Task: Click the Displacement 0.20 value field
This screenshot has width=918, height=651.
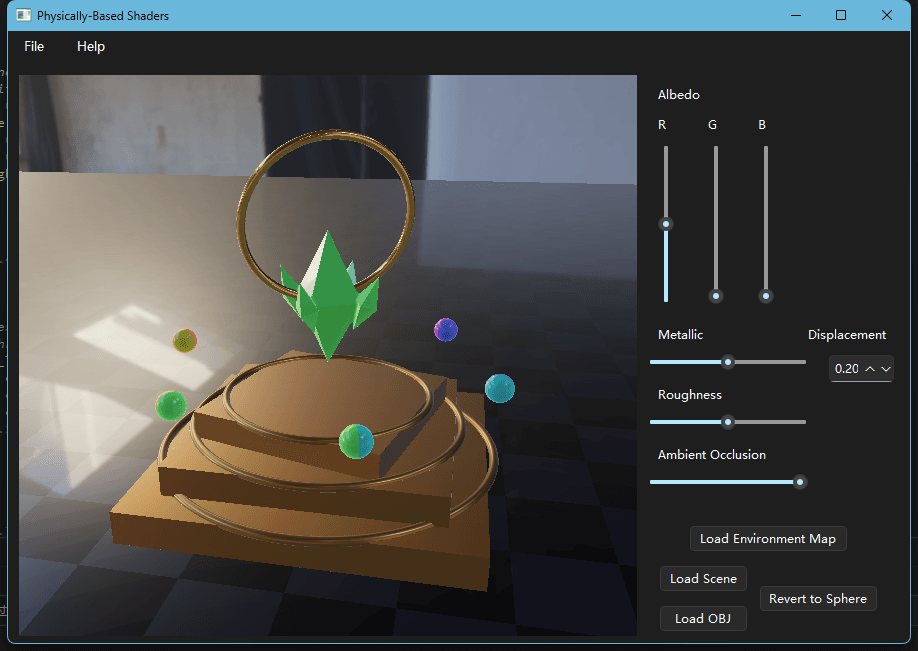Action: click(847, 369)
